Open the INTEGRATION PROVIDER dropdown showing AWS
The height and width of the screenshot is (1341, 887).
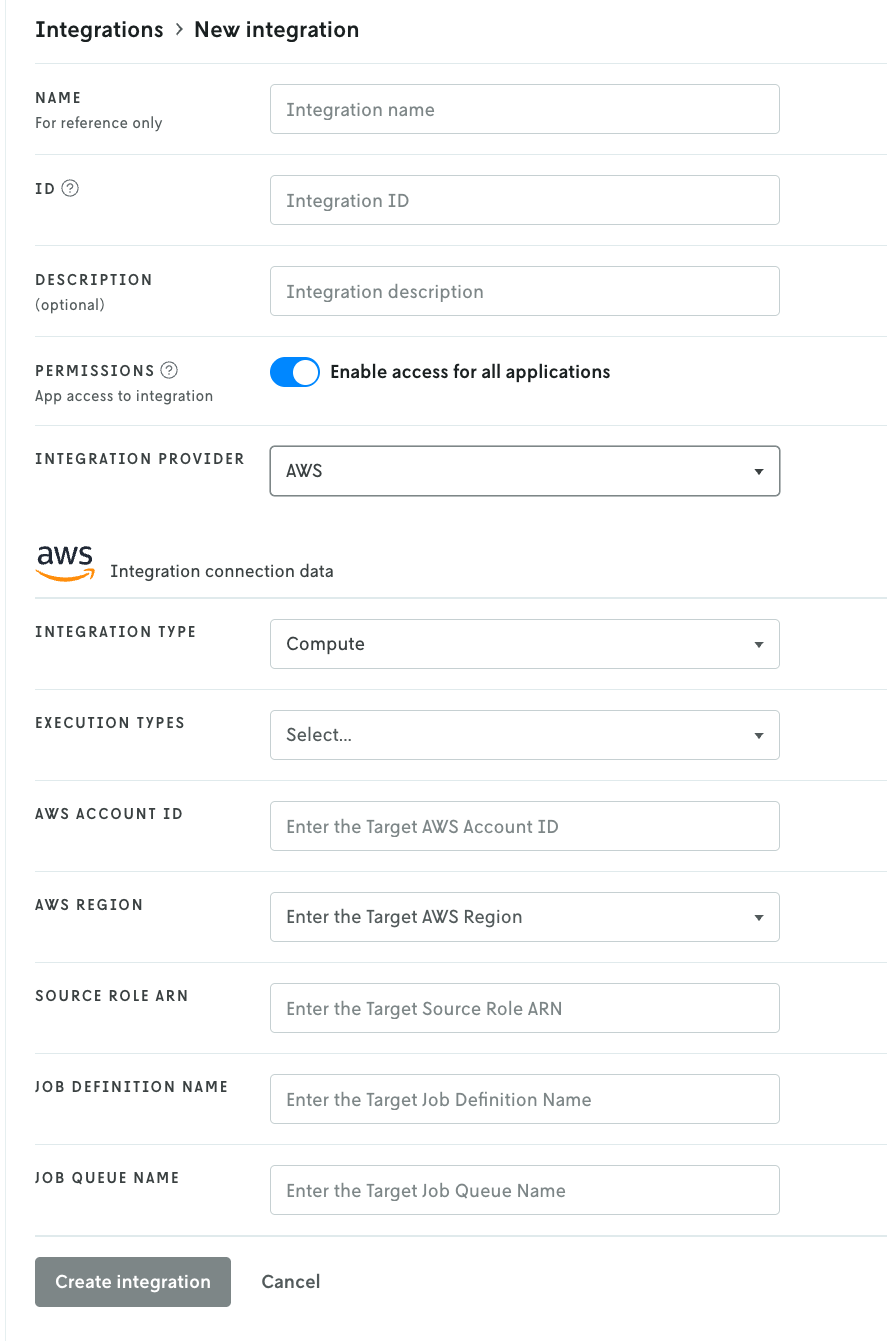pyautogui.click(x=525, y=470)
